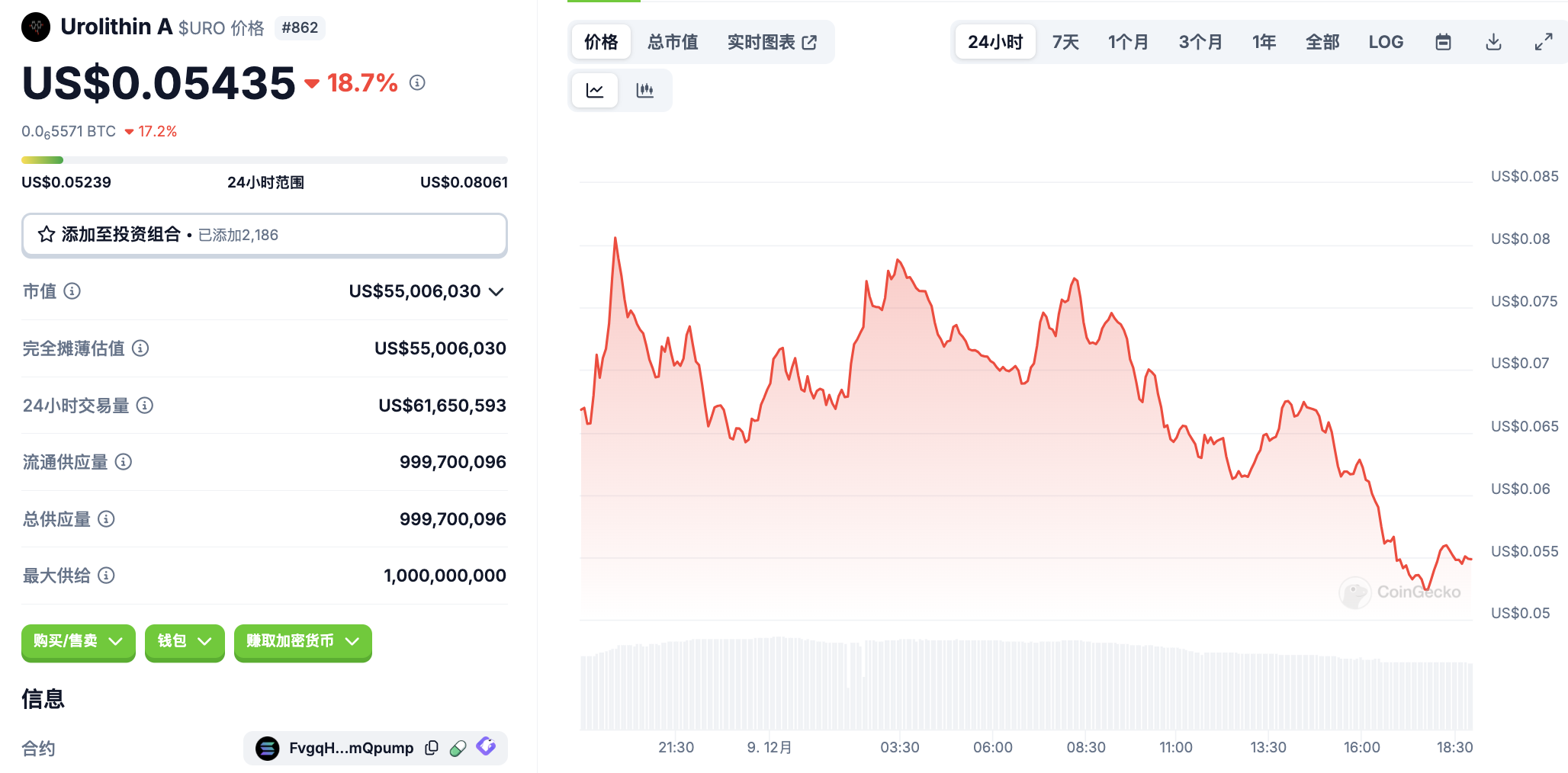Expand the market cap value dropdown chevron
This screenshot has width=1568, height=773.
pos(496,291)
